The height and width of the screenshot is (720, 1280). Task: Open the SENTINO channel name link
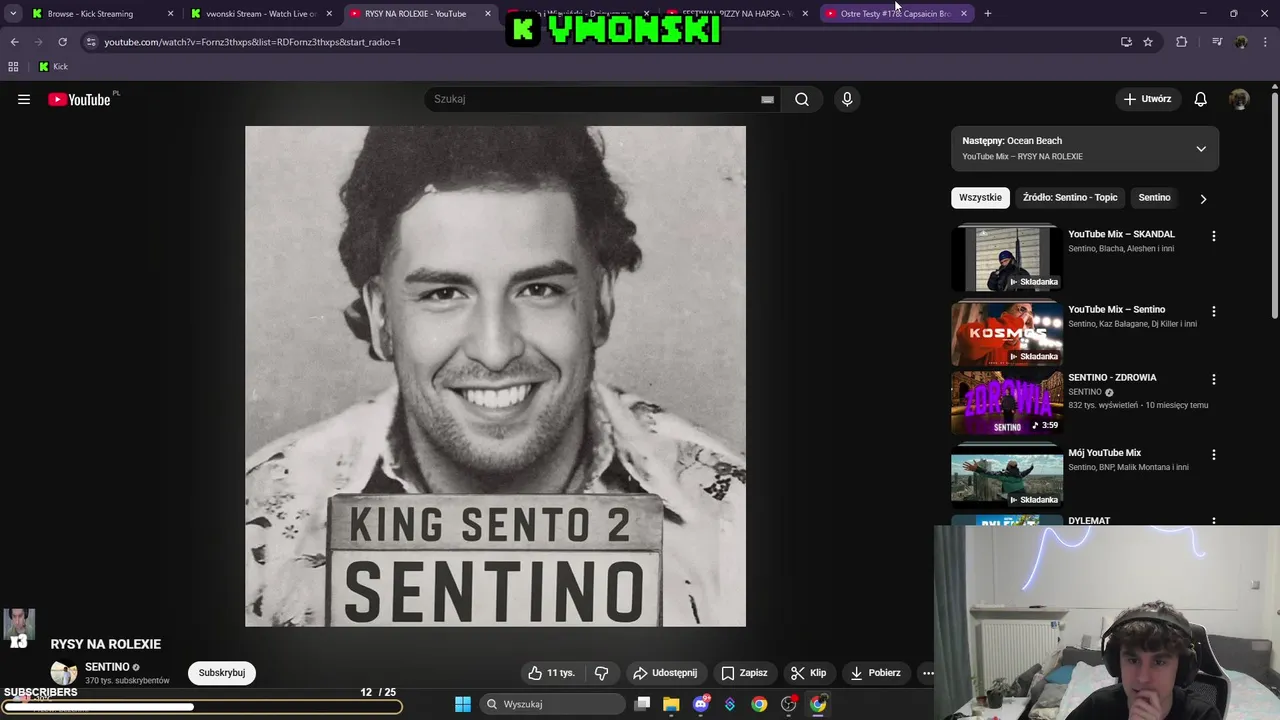pos(107,667)
